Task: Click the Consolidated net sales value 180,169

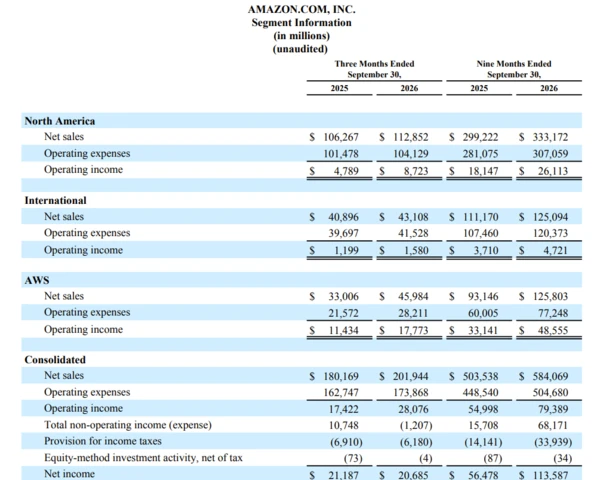Action: 341,376
